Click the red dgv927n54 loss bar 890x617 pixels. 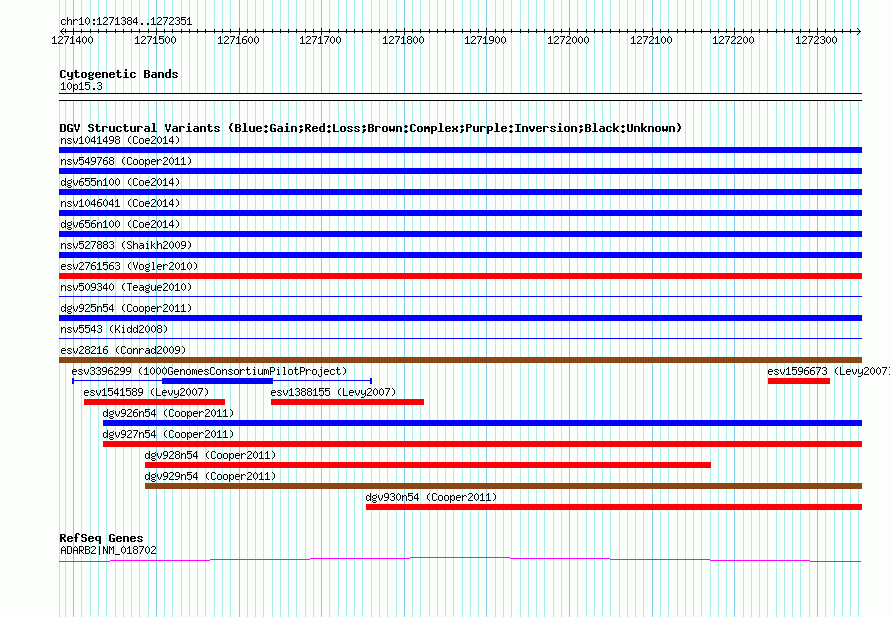(x=482, y=444)
